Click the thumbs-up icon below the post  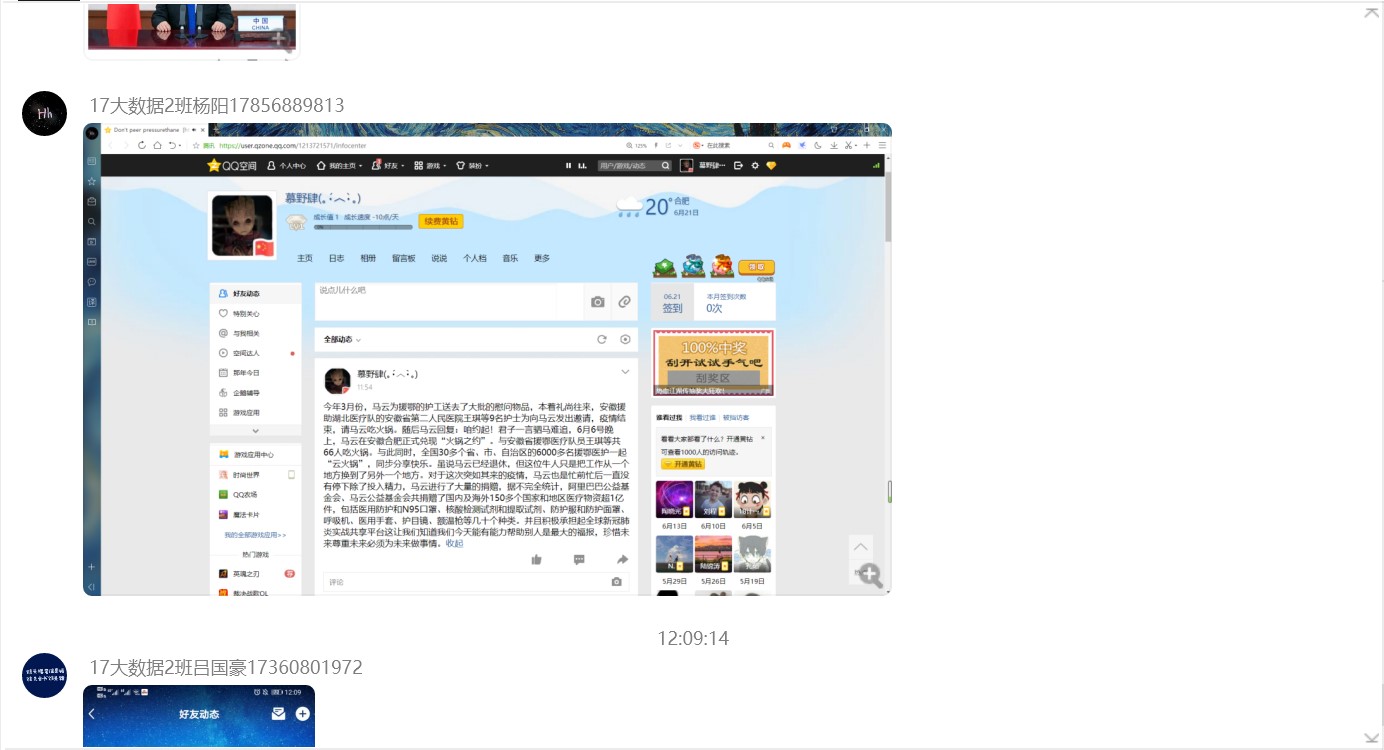(536, 559)
